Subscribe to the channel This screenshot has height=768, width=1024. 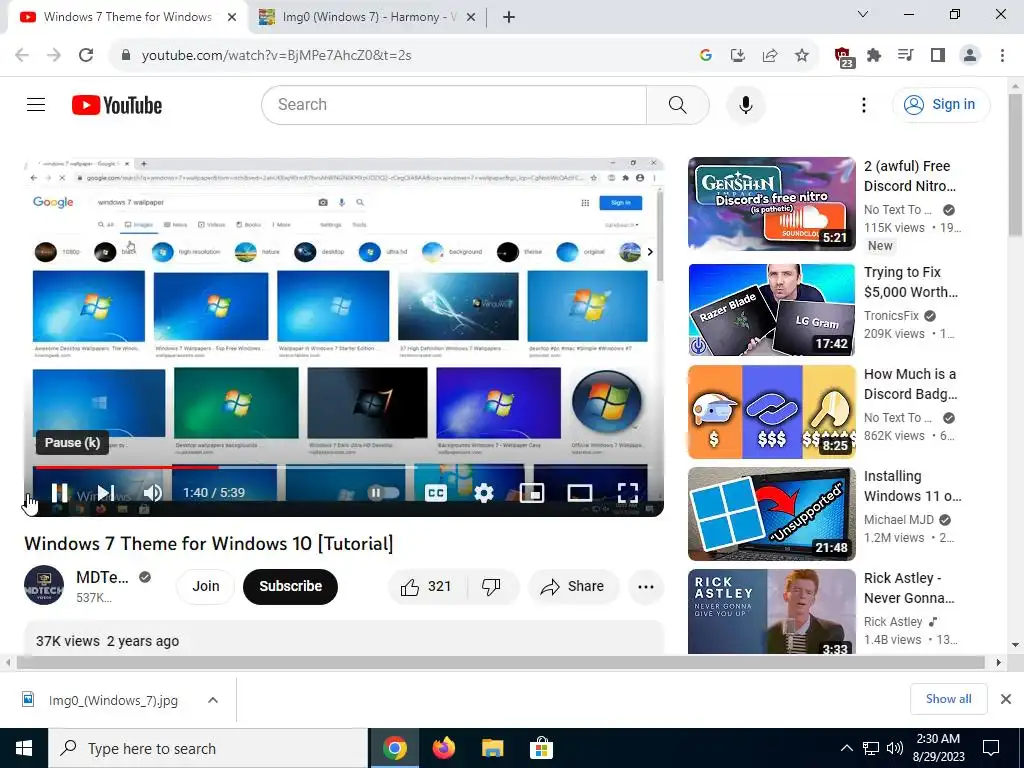pyautogui.click(x=291, y=586)
